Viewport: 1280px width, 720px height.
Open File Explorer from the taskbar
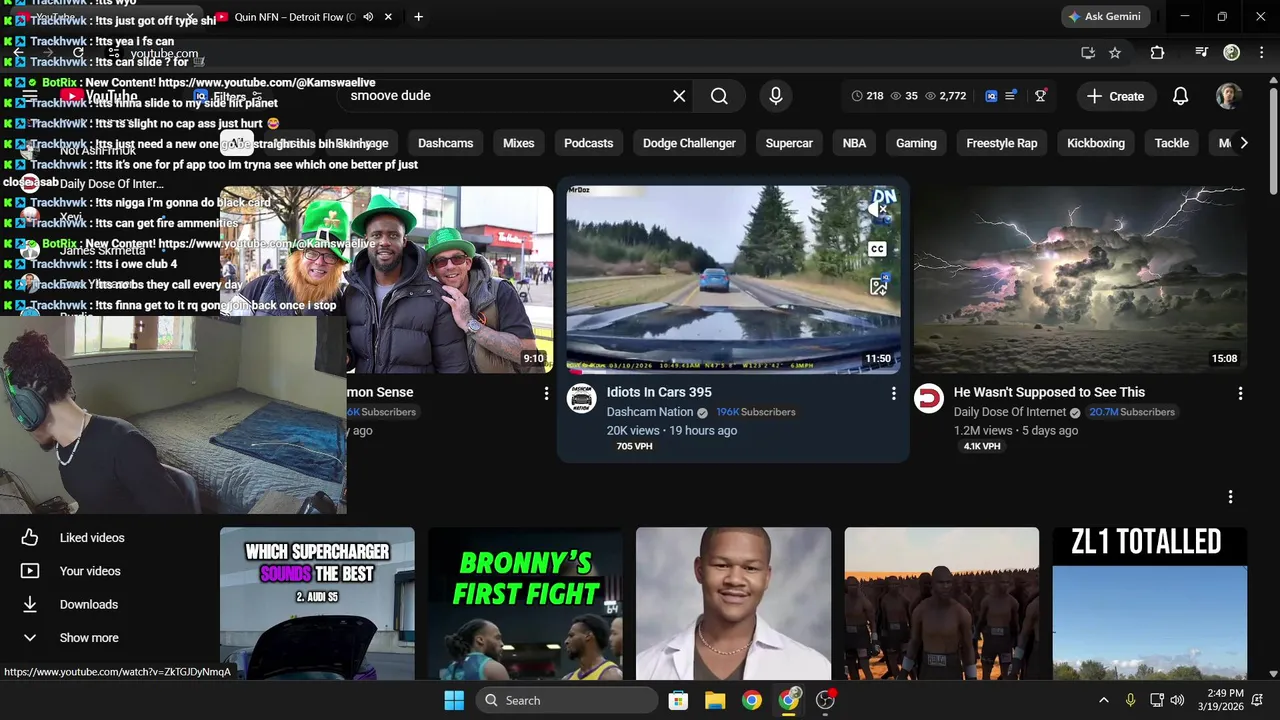[x=715, y=700]
